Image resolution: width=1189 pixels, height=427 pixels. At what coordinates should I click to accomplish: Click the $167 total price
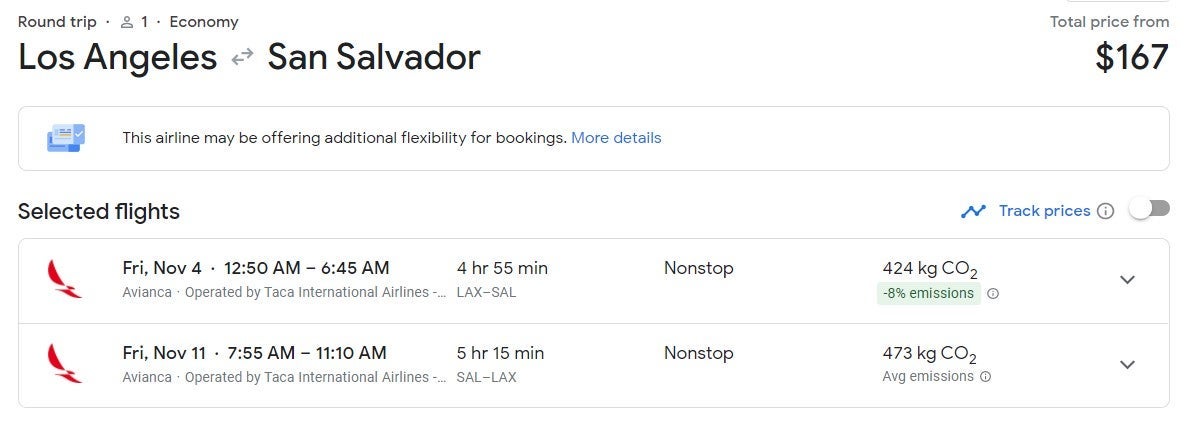point(1131,58)
